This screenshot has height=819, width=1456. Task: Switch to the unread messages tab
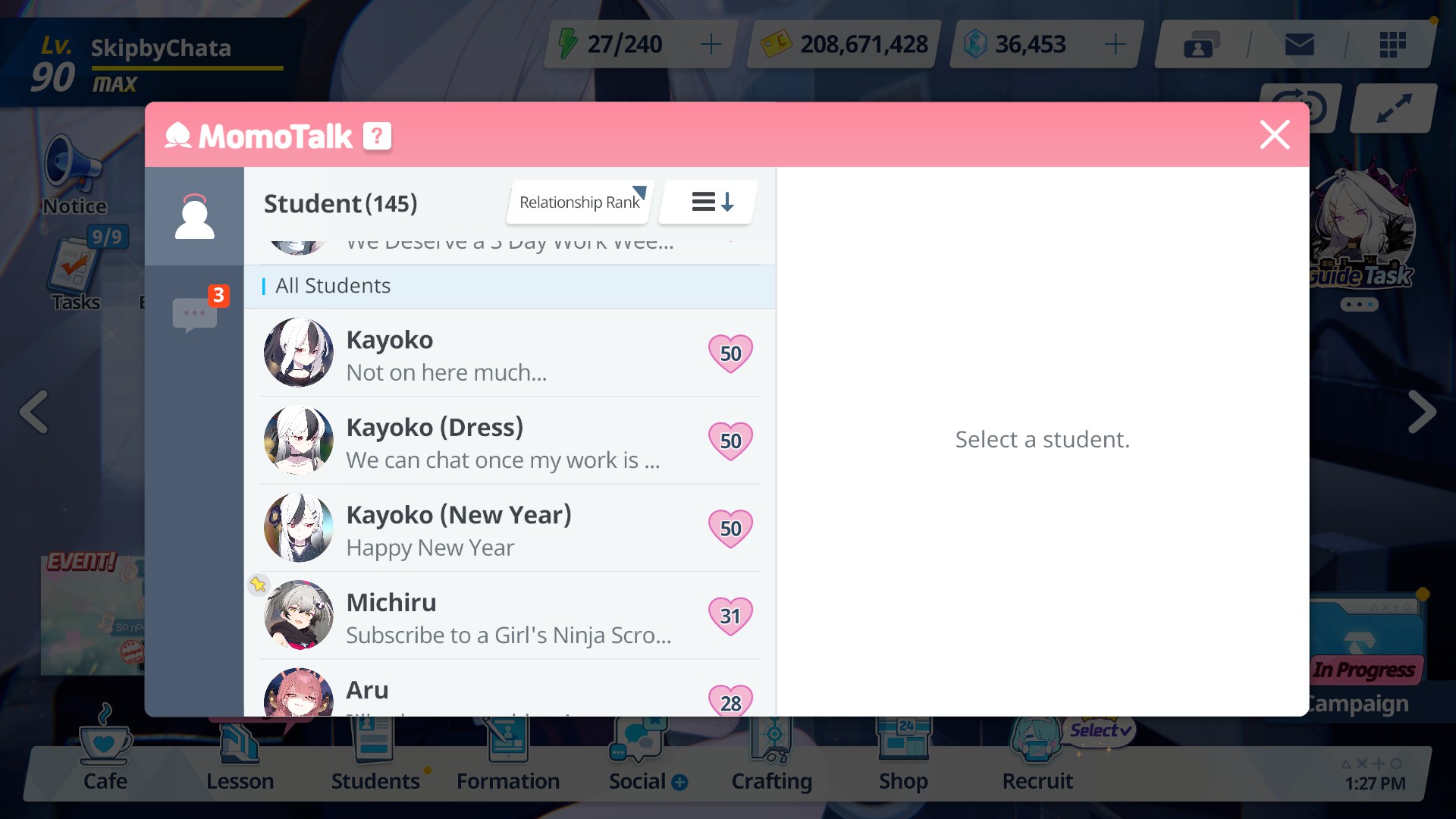pyautogui.click(x=195, y=313)
